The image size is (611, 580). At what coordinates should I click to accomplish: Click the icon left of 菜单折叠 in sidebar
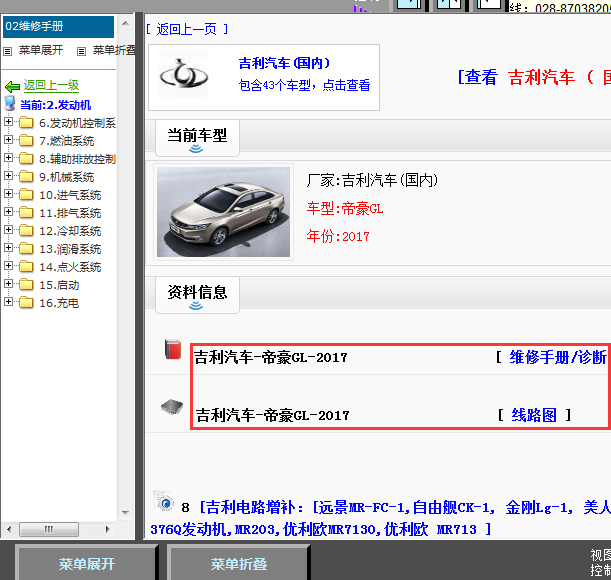(81, 51)
